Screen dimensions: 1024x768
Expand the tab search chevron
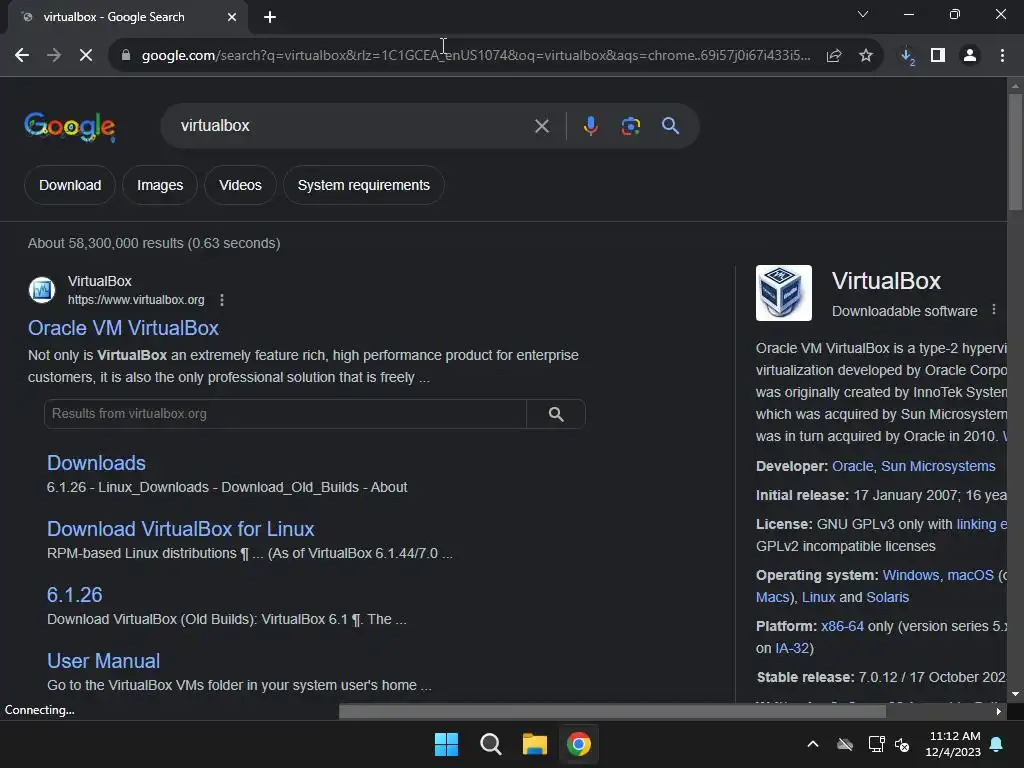tap(863, 14)
